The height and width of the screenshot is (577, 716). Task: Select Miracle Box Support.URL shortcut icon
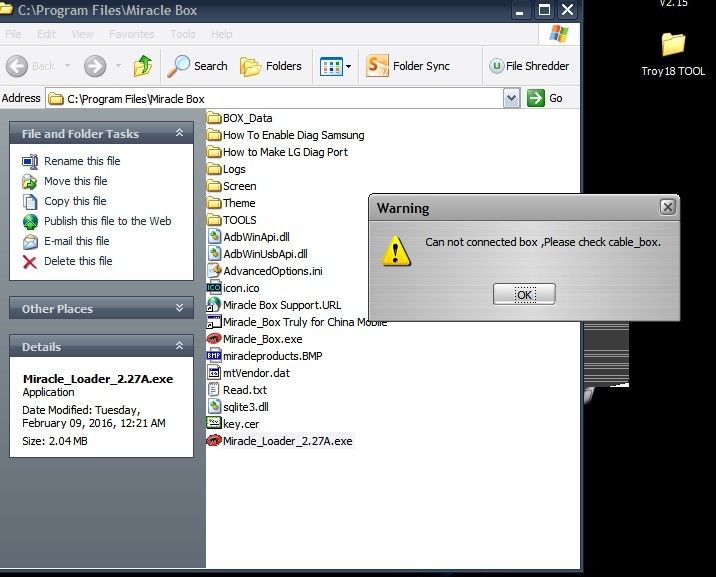point(214,305)
